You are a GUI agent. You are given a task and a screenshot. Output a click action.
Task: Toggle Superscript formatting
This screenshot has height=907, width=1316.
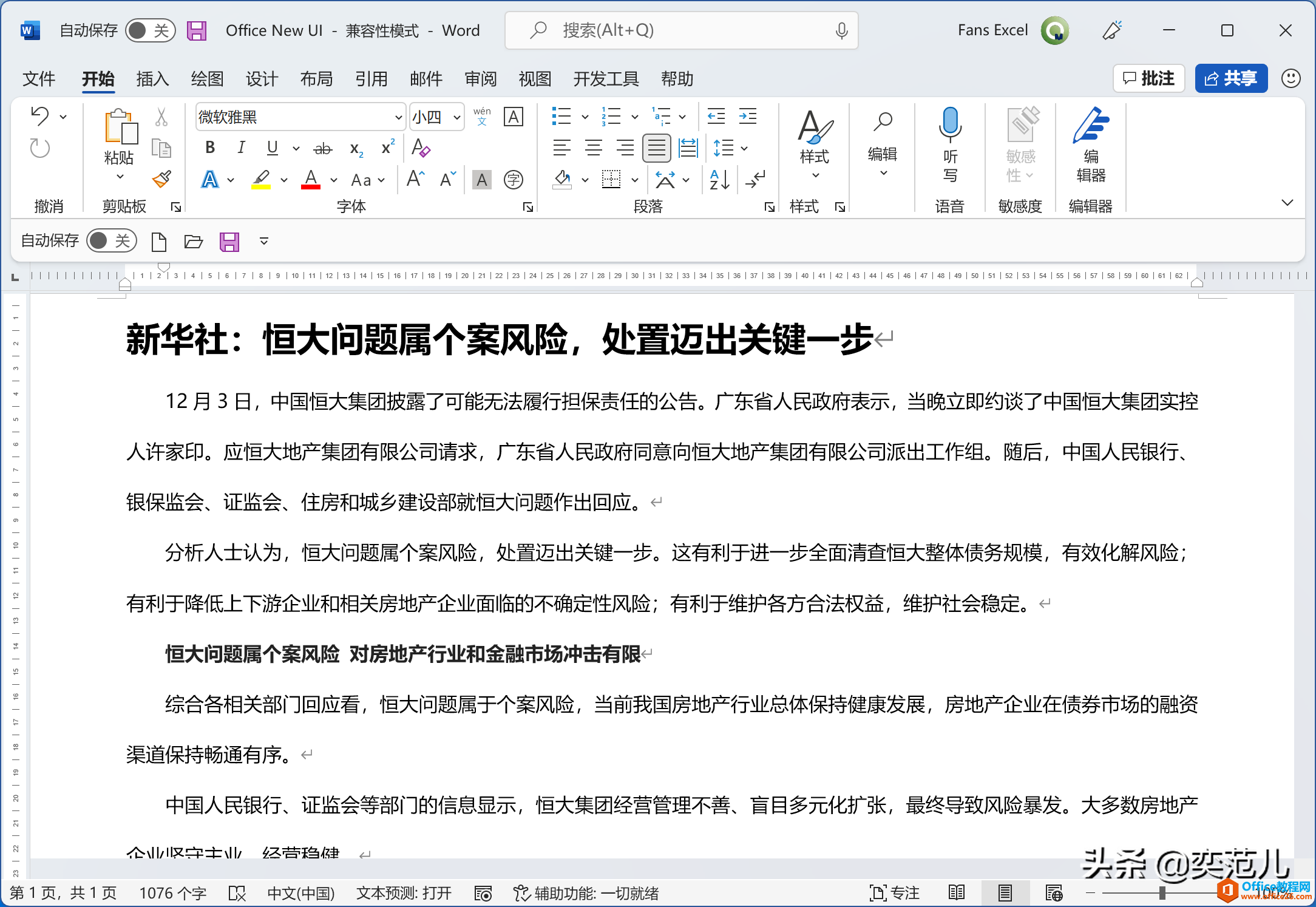click(x=388, y=148)
